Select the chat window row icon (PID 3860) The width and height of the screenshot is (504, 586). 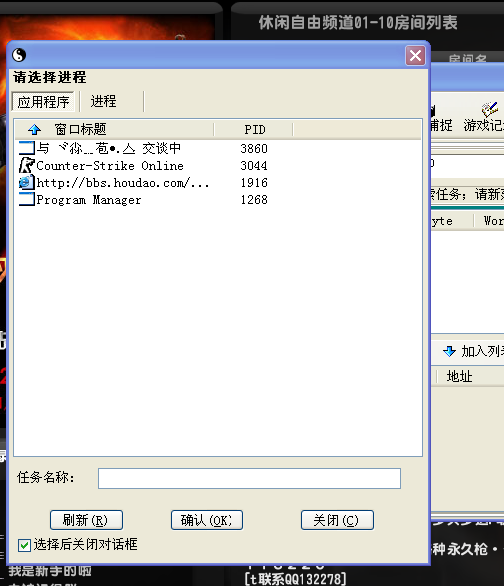(27, 148)
